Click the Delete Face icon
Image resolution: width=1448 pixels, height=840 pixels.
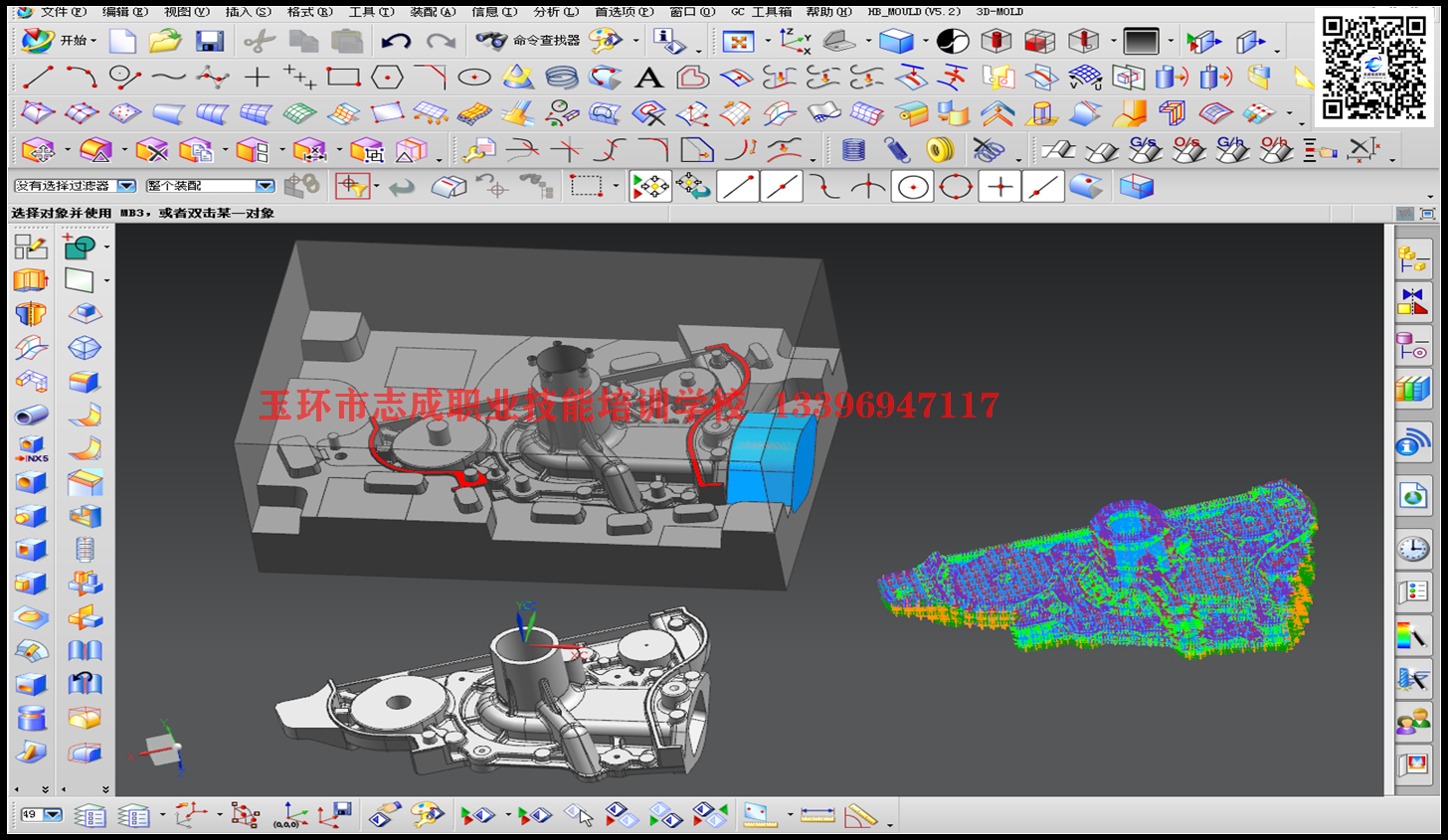152,151
